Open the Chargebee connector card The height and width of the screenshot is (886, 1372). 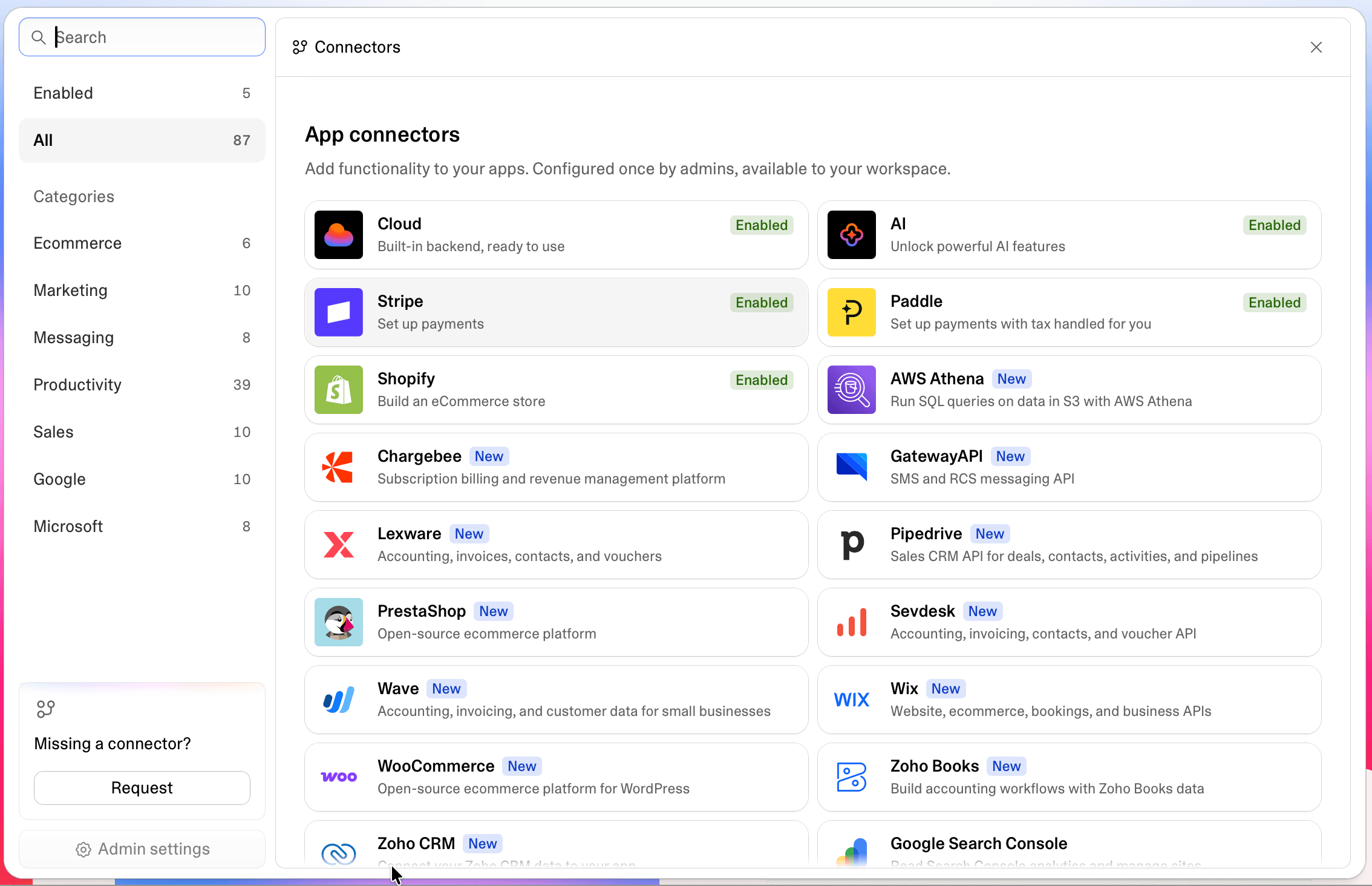coord(557,467)
